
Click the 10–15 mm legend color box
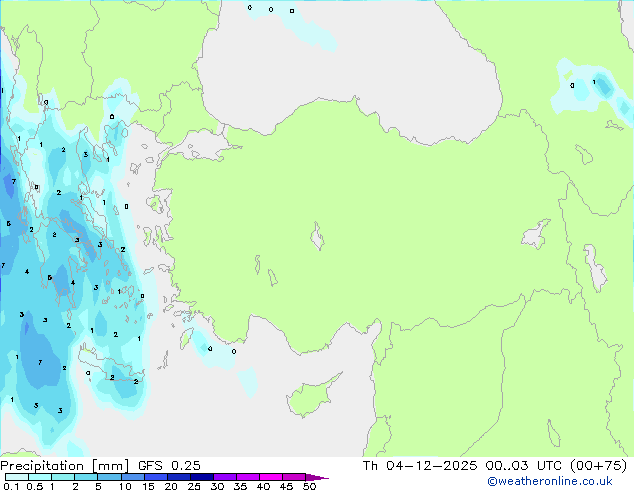tap(133, 477)
